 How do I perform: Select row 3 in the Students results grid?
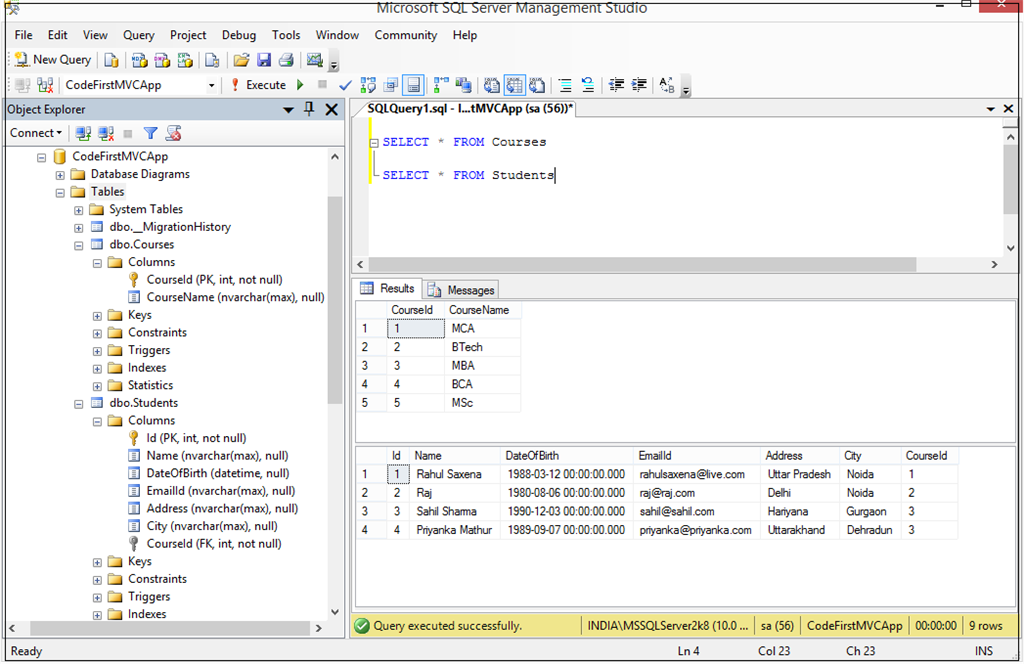point(366,511)
